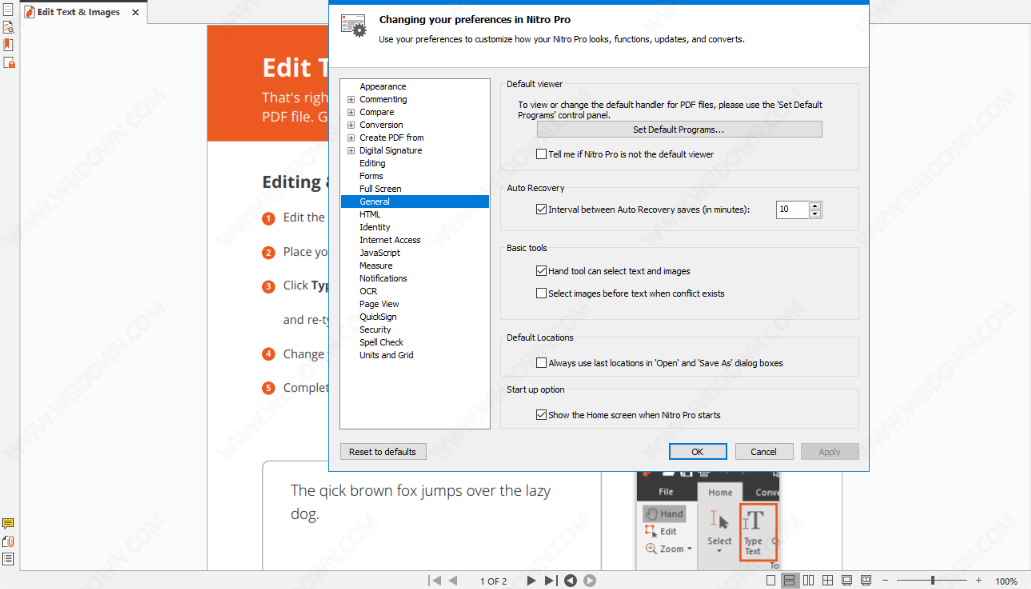
Task: Switch to single page view
Action: [771, 580]
